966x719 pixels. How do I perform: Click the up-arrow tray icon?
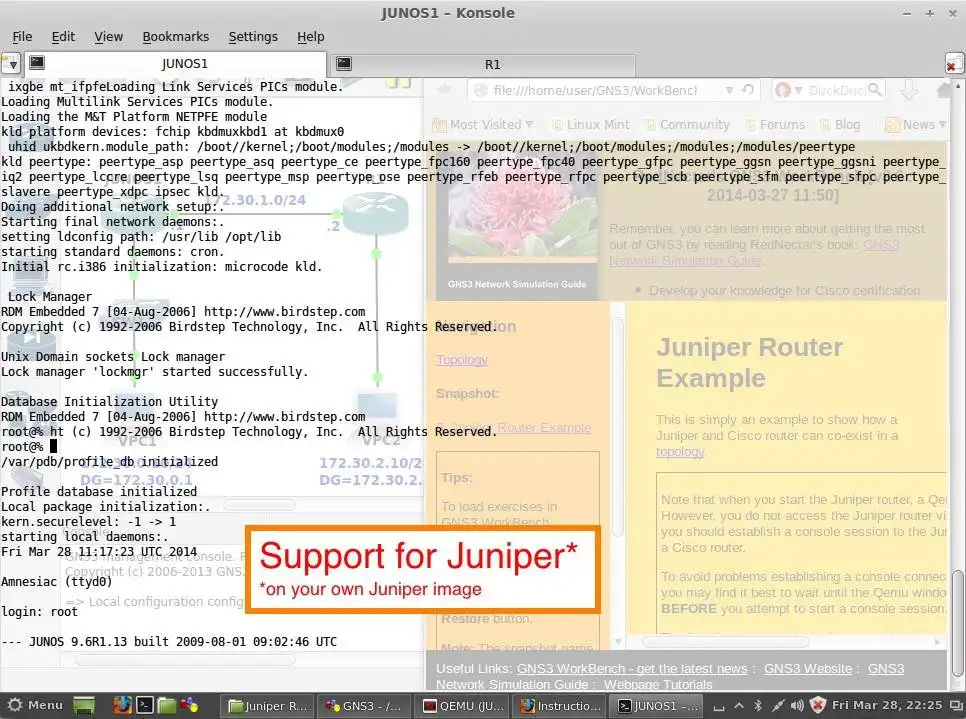(739, 705)
